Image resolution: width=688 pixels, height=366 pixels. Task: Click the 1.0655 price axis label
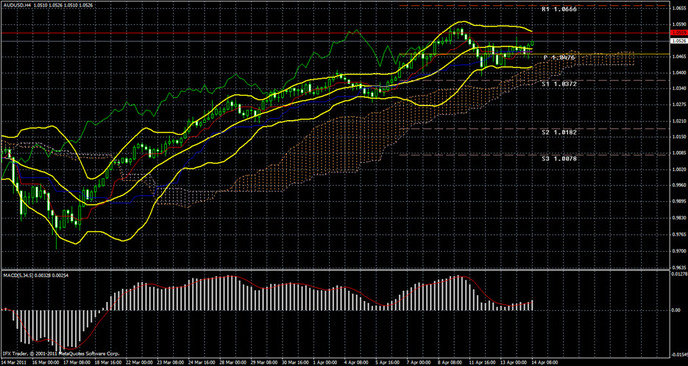tap(678, 7)
